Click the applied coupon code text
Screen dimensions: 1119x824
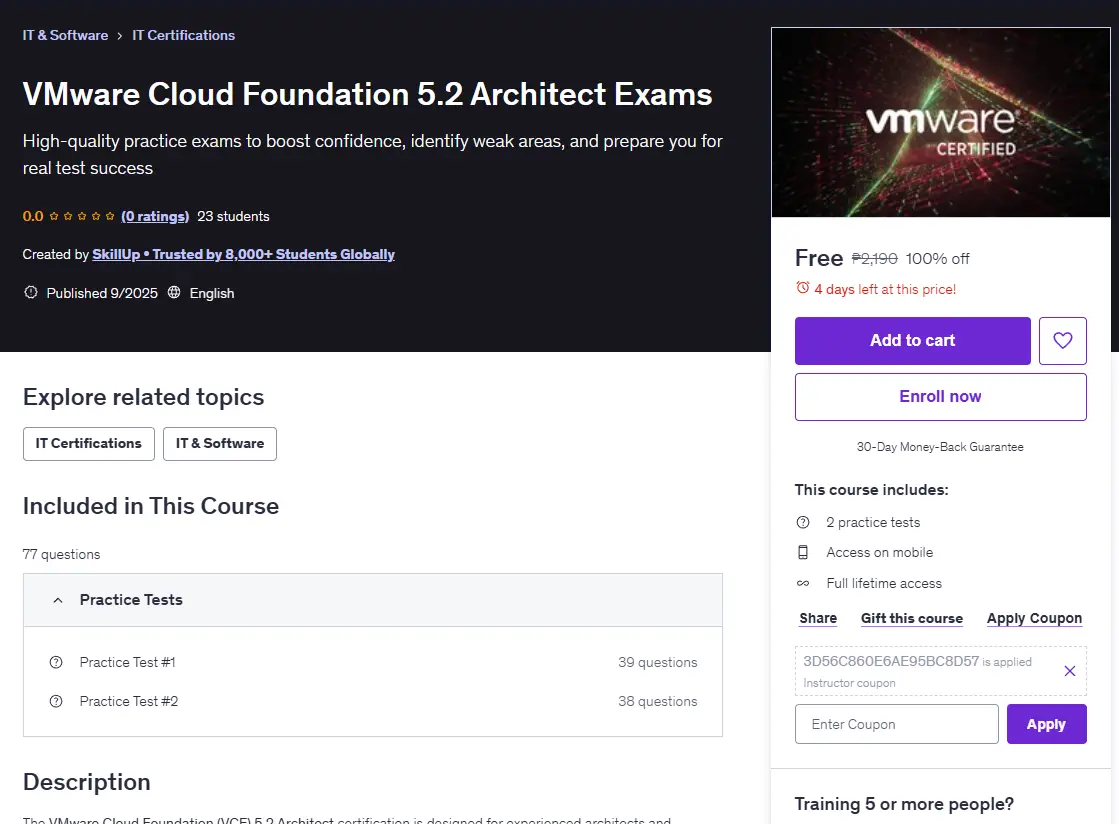(891, 661)
